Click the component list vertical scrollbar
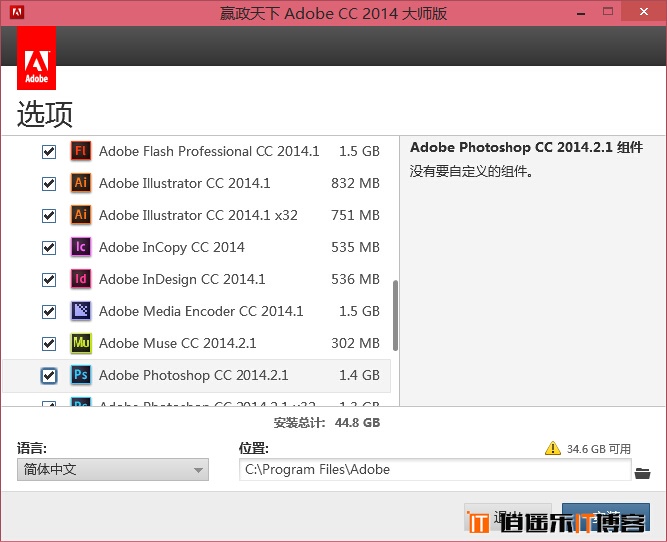Image resolution: width=667 pixels, height=542 pixels. (395, 315)
